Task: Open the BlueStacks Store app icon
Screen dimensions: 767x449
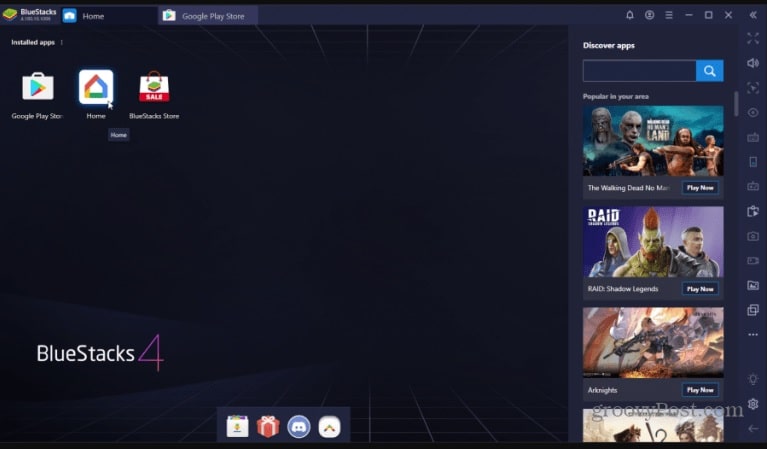Action: pyautogui.click(x=154, y=87)
